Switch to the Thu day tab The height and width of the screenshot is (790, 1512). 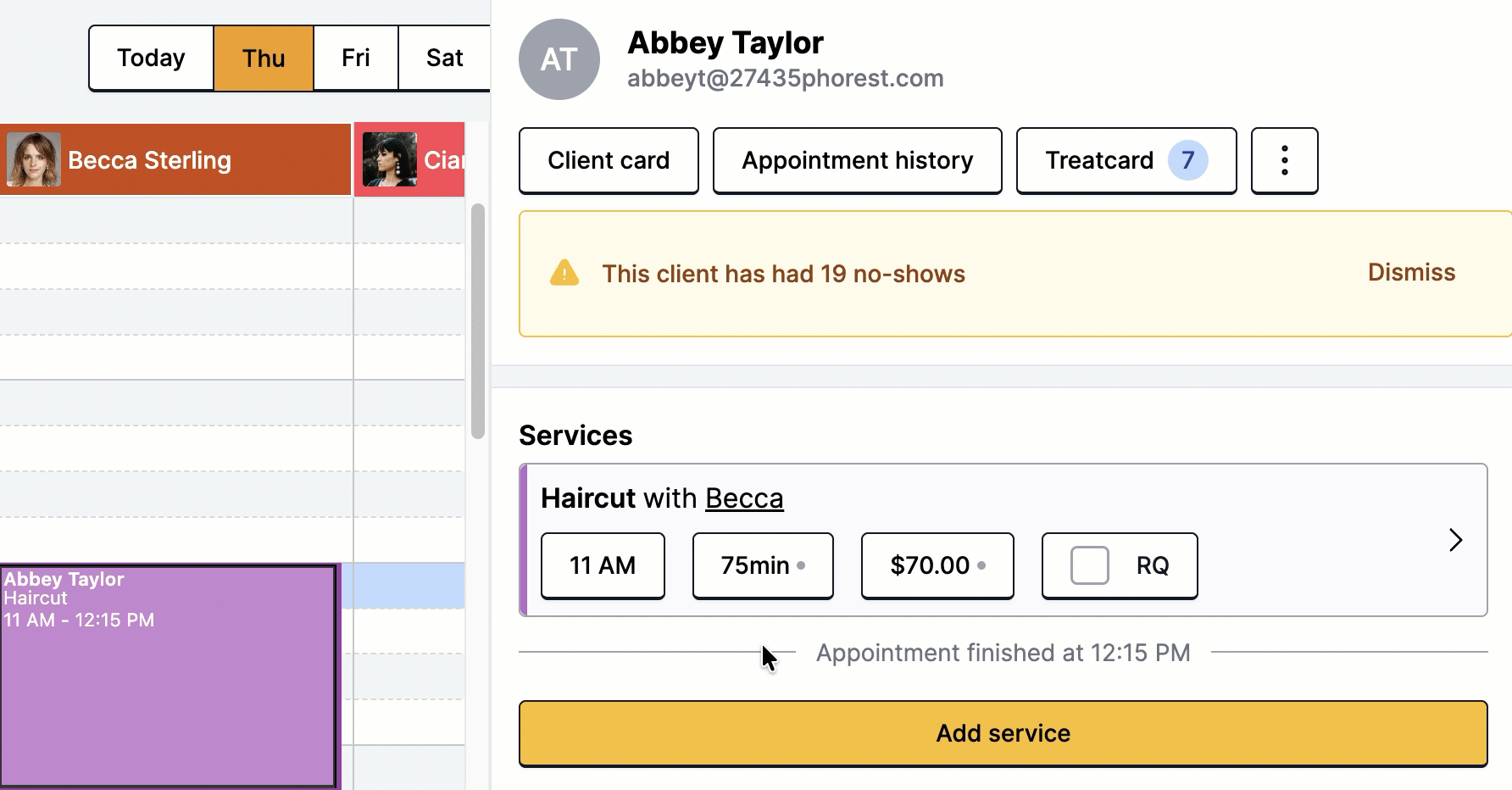click(x=264, y=58)
